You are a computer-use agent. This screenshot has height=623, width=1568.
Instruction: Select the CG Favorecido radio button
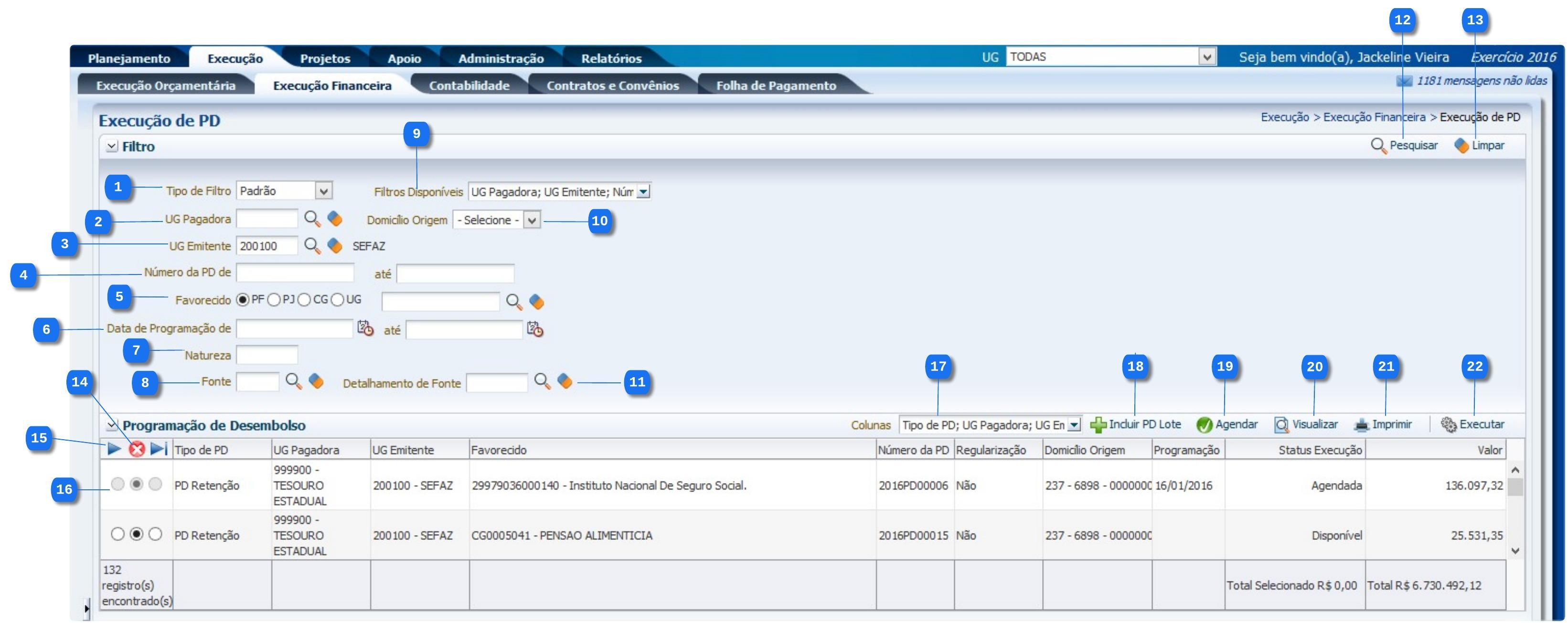(x=304, y=300)
